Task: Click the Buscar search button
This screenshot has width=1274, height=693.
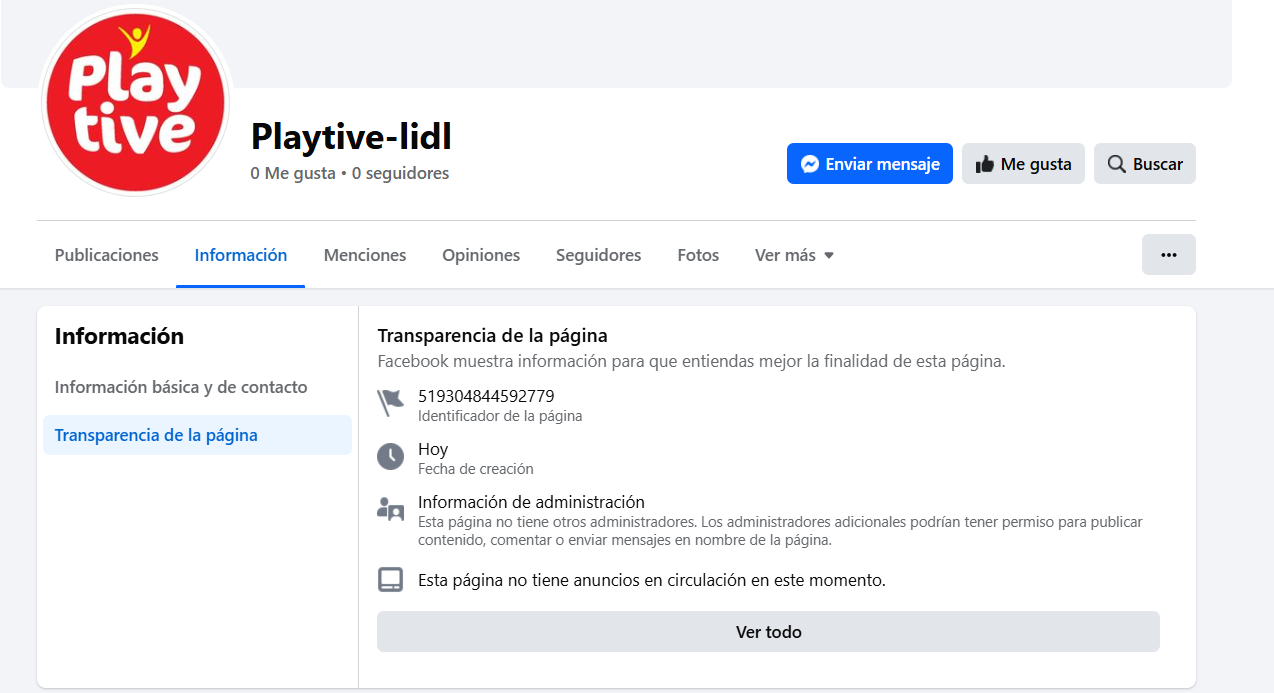Action: tap(1145, 164)
